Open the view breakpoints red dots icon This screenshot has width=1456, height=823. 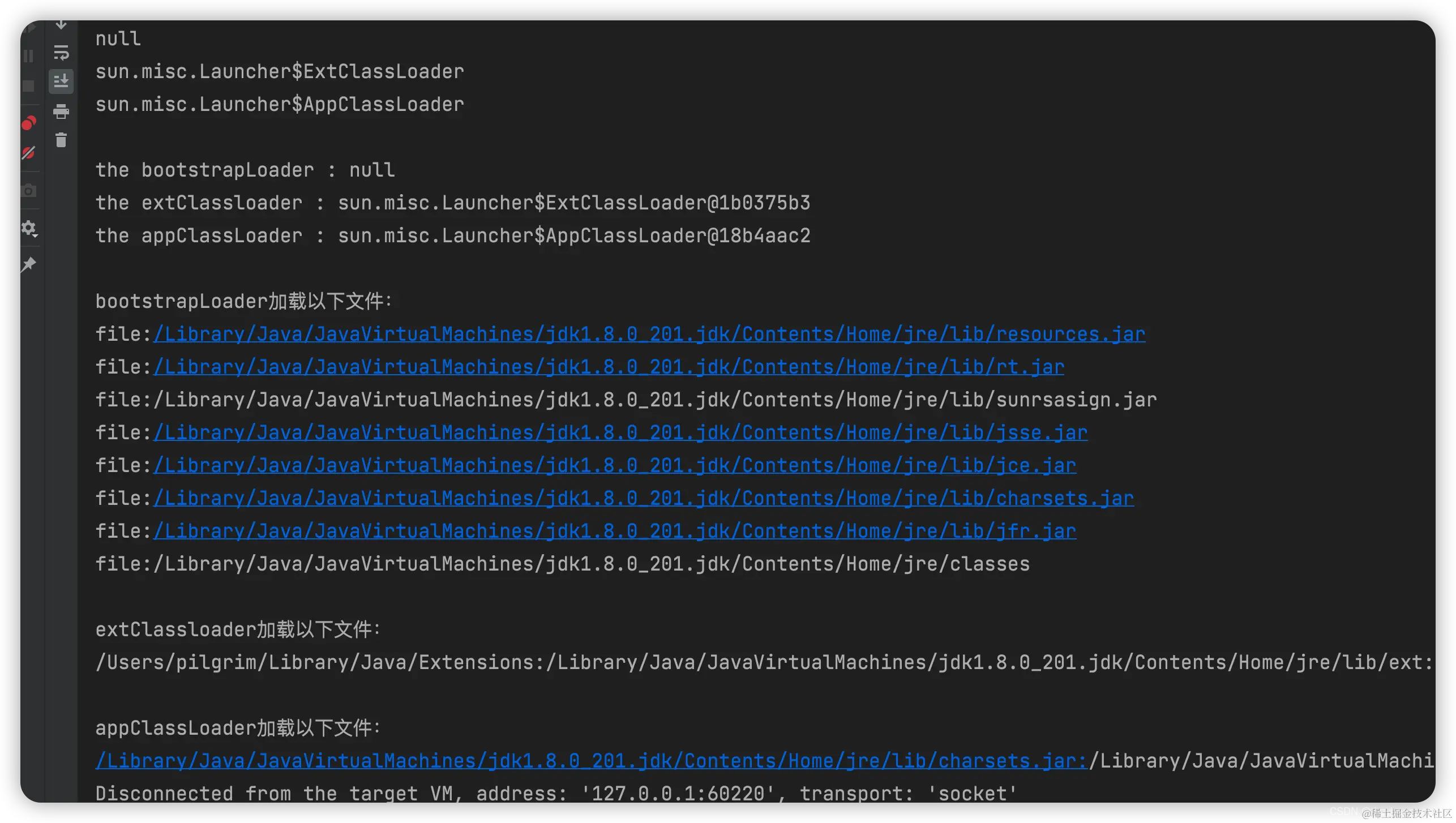[x=29, y=123]
